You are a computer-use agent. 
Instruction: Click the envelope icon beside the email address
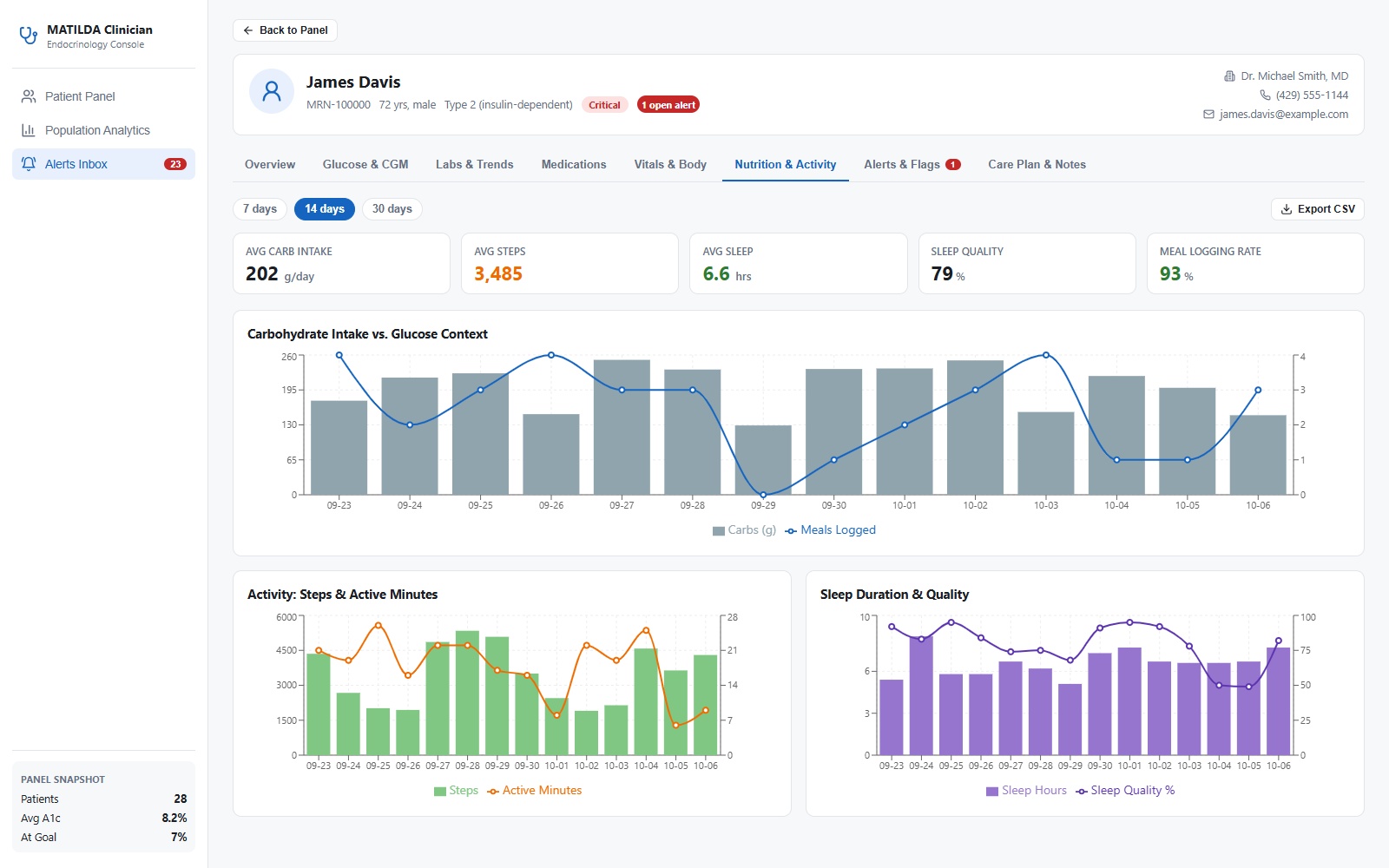[x=1208, y=115]
